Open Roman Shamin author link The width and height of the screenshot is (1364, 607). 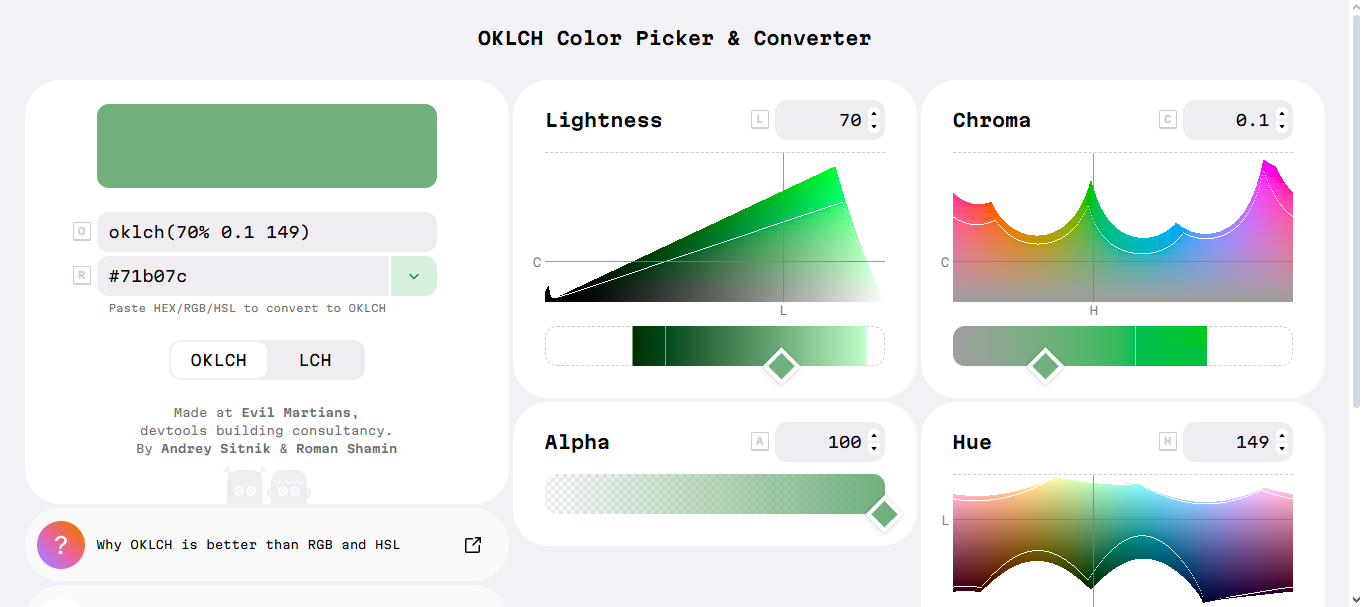click(345, 449)
